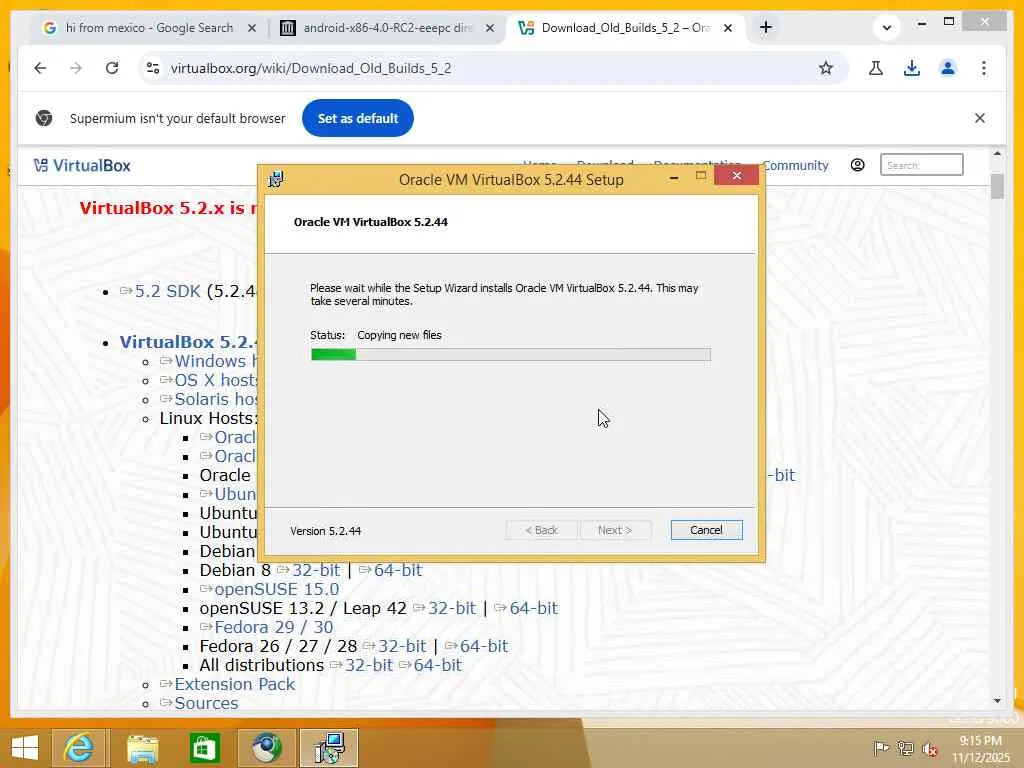This screenshot has height=768, width=1024.
Task: Close the Download_Old_Builds_5_2 tab
Action: click(x=728, y=28)
